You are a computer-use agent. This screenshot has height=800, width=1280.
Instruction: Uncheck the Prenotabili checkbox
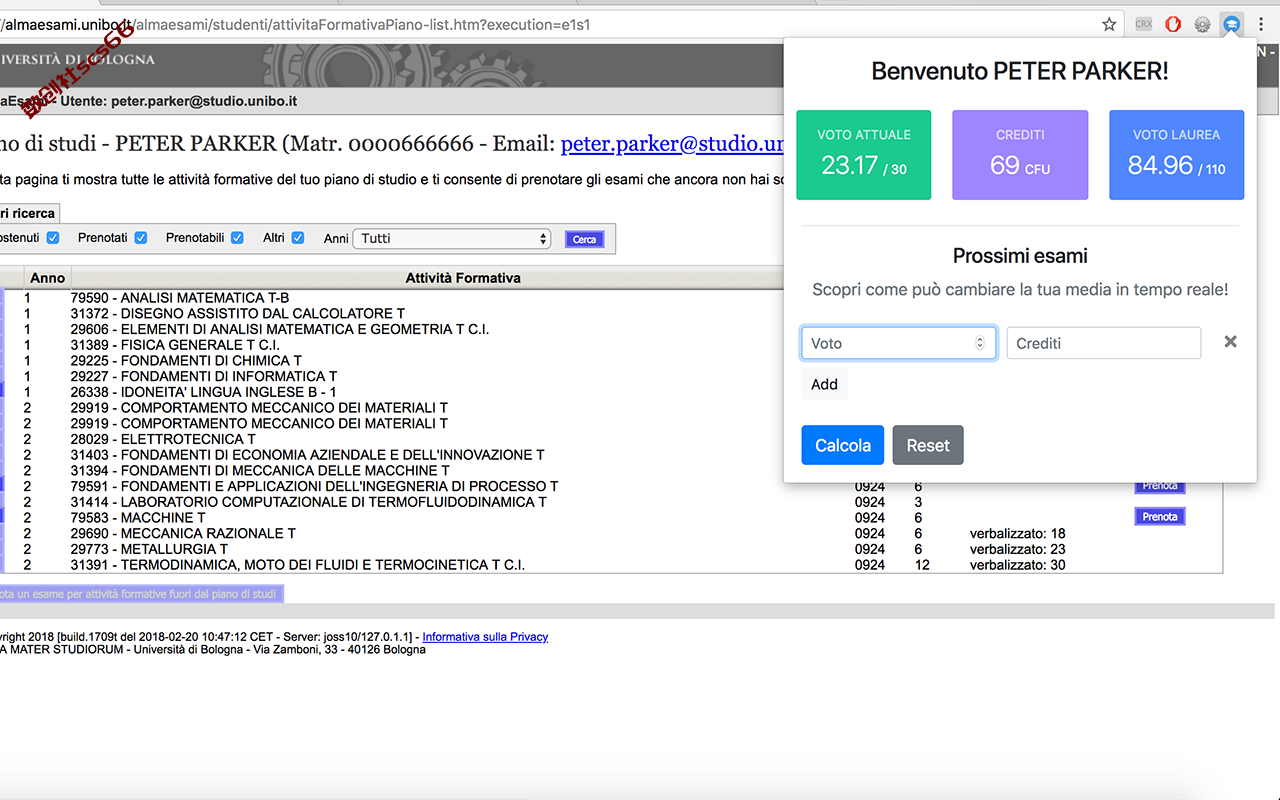pos(237,238)
